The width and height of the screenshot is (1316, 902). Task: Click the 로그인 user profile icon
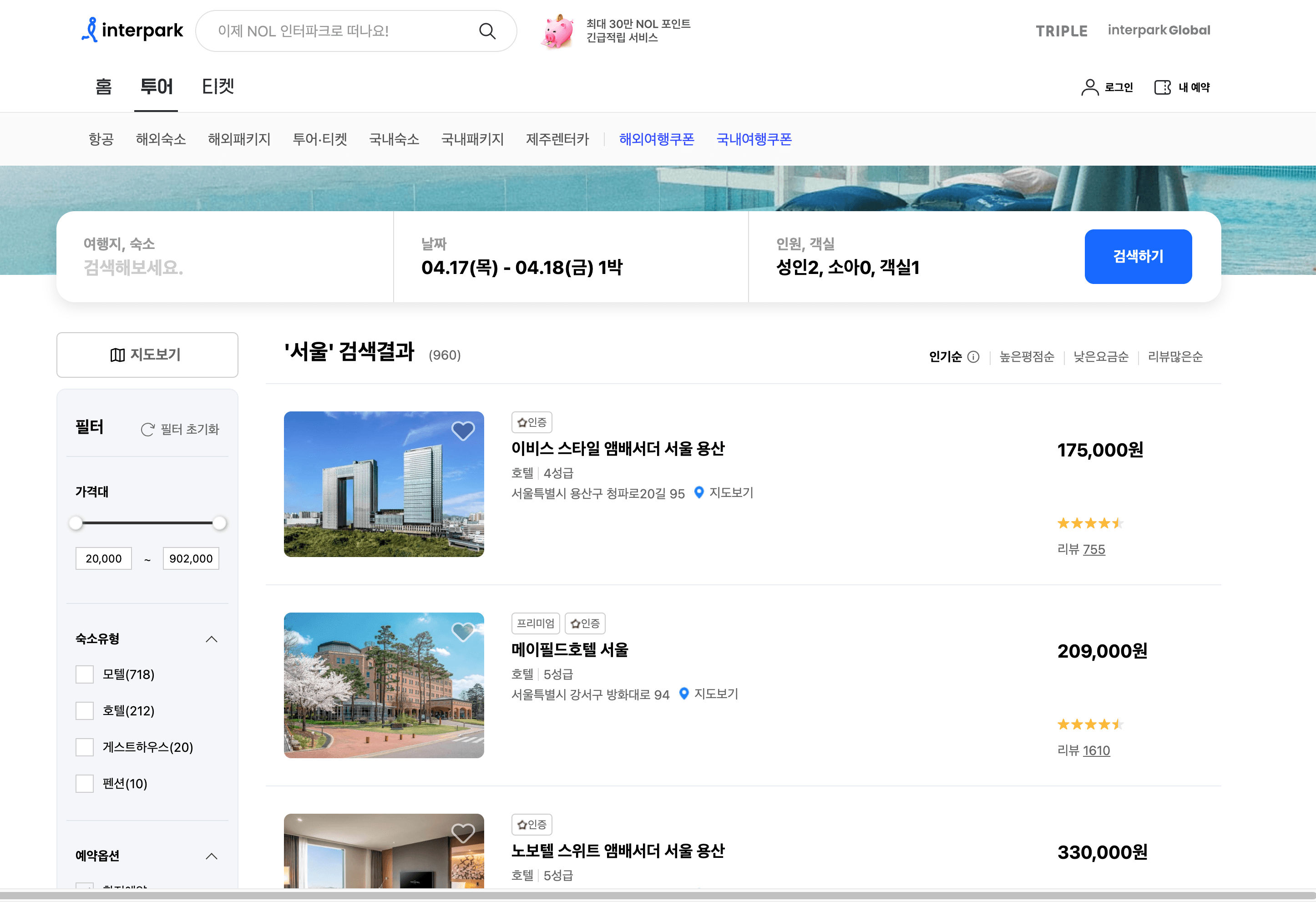(1089, 87)
